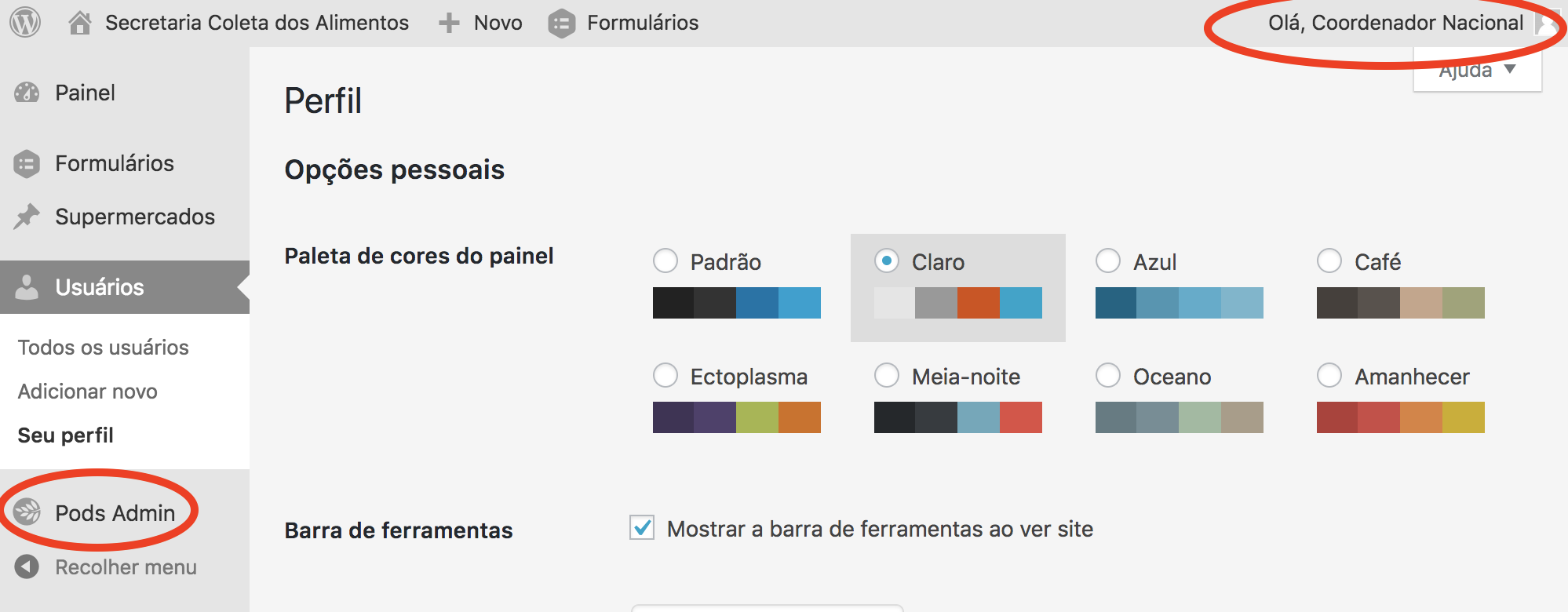The image size is (1568, 612).
Task: Click the plus icon next to Novo
Action: tap(449, 23)
